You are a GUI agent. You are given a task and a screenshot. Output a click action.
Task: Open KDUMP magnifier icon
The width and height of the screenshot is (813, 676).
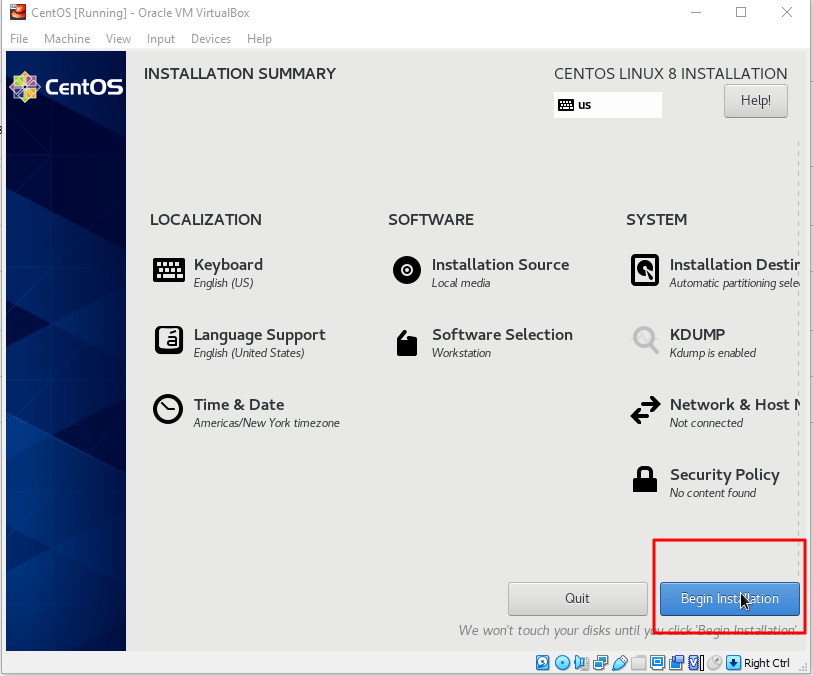(645, 340)
